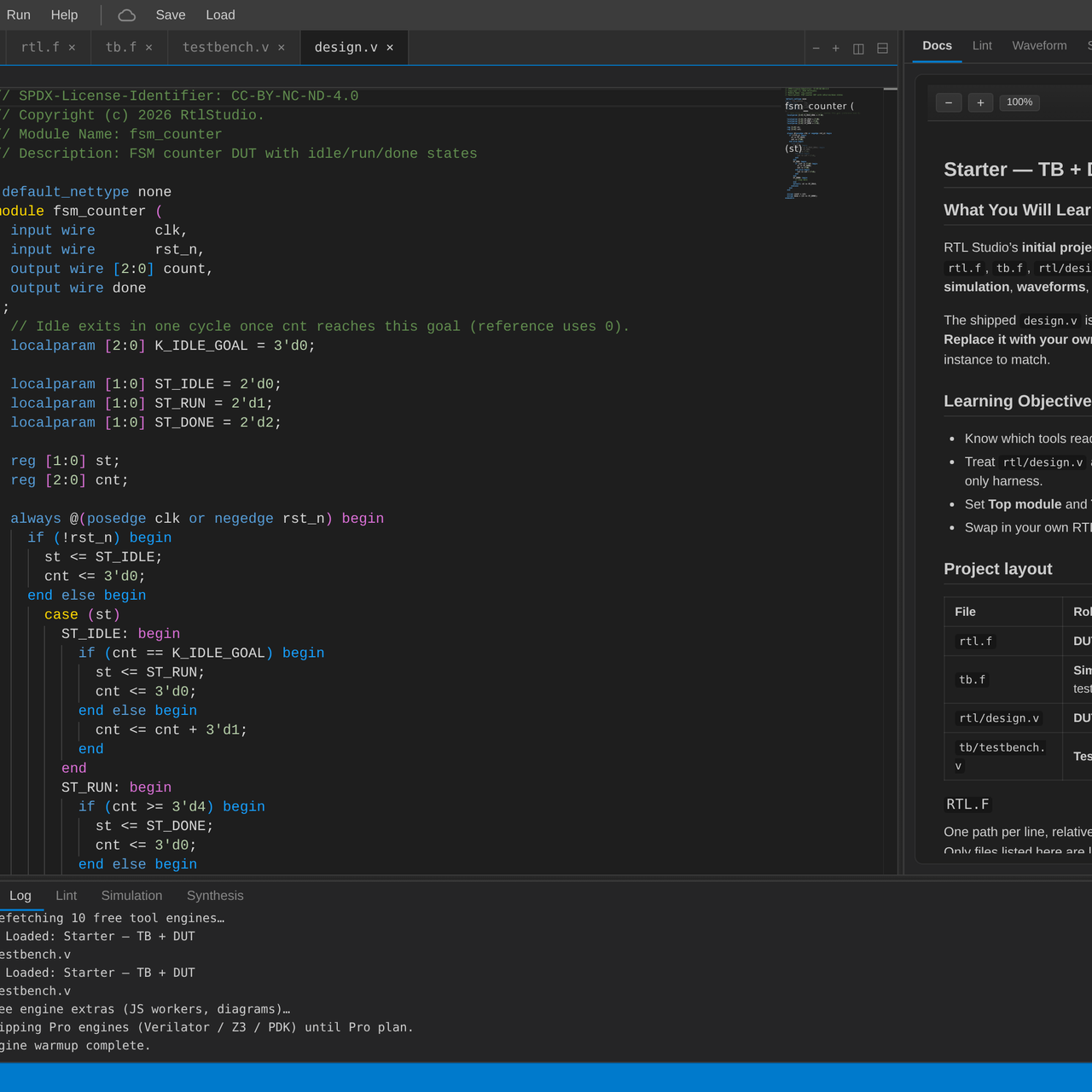Viewport: 1092px width, 1092px height.
Task: Click the 'Pro engines' skipped log line
Action: (x=206, y=1027)
